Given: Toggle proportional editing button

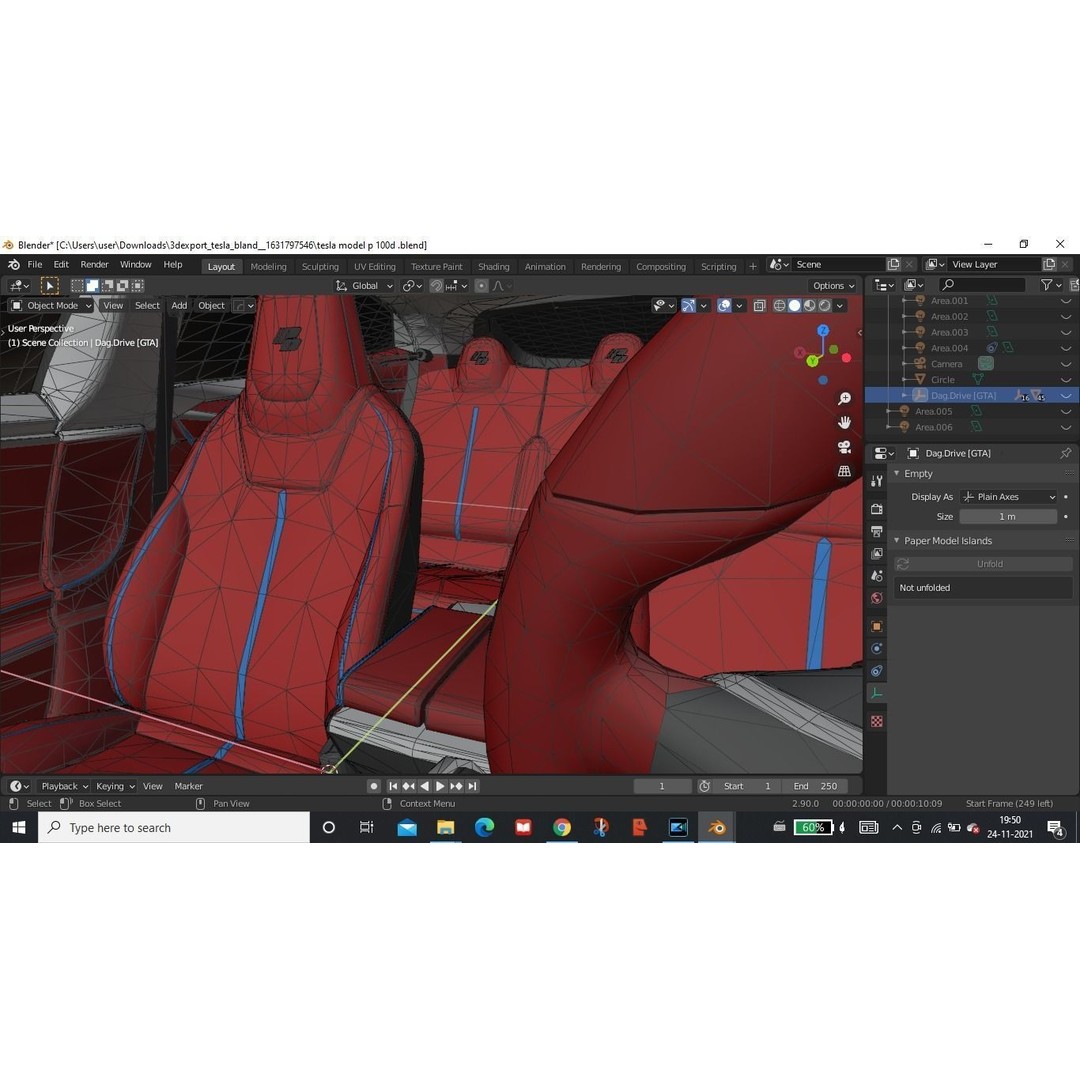Looking at the screenshot, I should click(481, 286).
